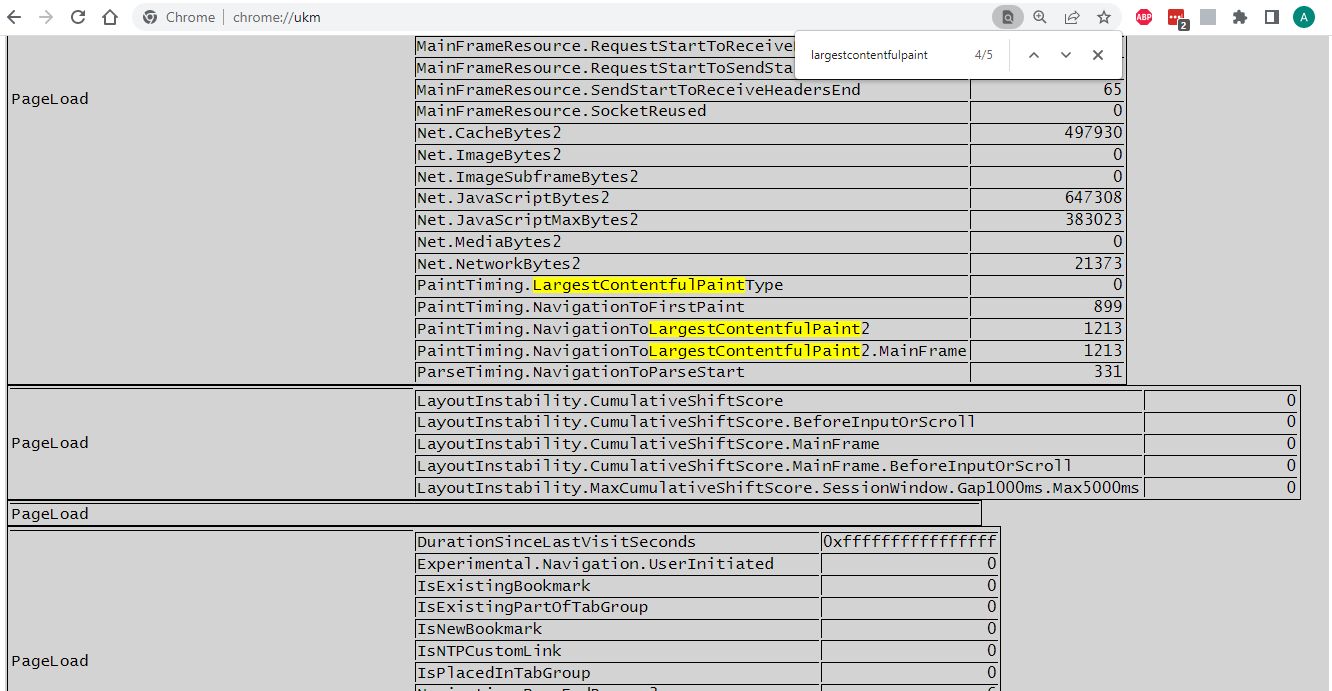Click PaintTiming.NavigationToFirstPaint metric
Screen dimensions: 1332x691
[580, 307]
